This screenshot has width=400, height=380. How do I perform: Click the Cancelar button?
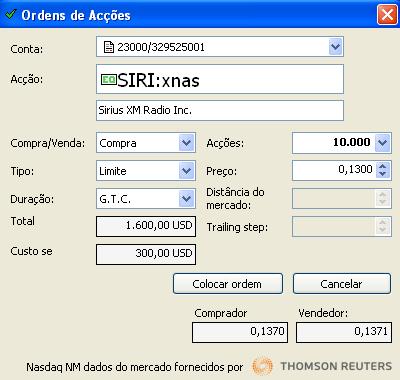coord(342,284)
